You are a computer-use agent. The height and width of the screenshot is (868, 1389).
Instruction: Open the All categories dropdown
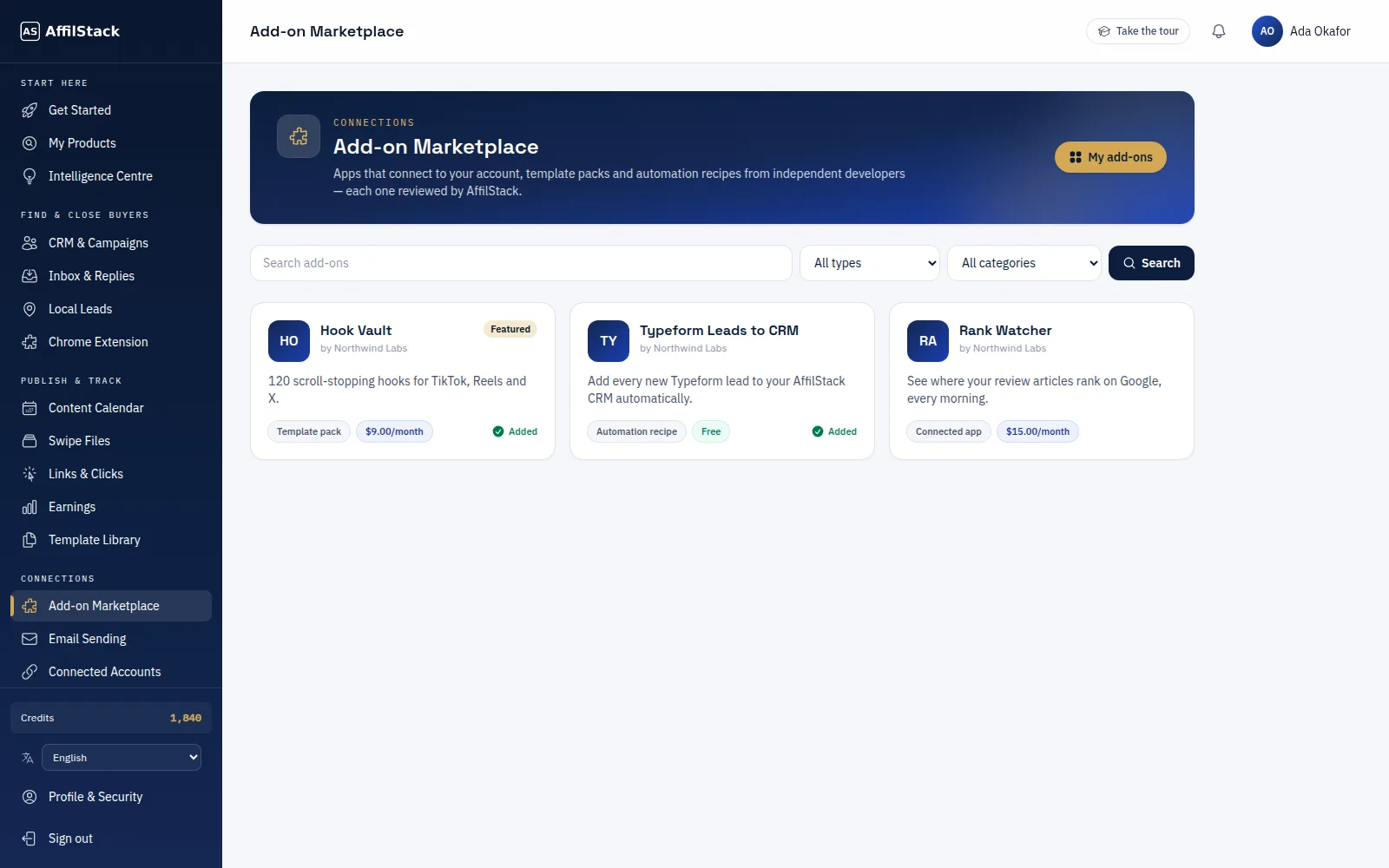point(1024,263)
